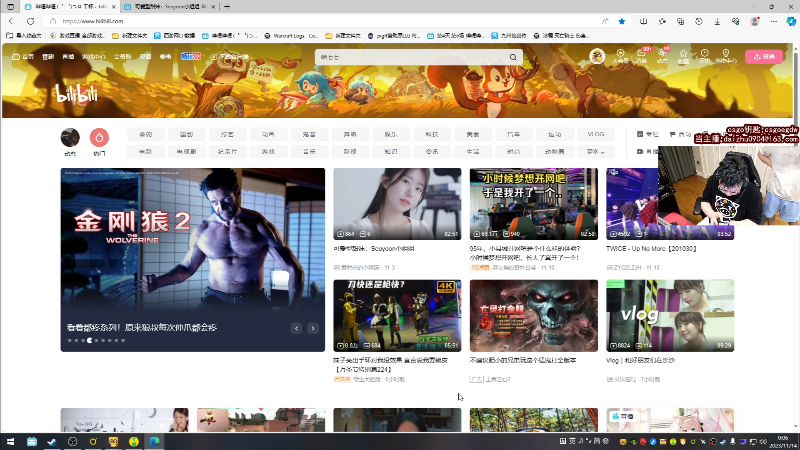The width and height of the screenshot is (800, 450).
Task: Select the 动物圈 category button
Action: (x=555, y=152)
